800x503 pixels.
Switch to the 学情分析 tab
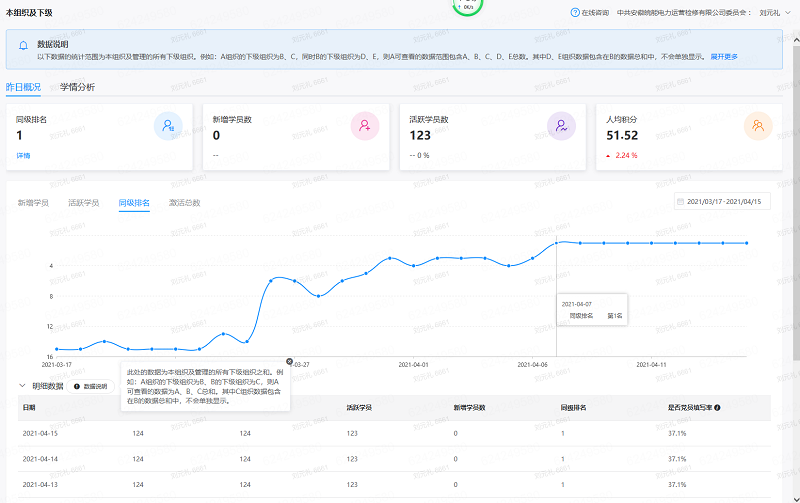[77, 87]
